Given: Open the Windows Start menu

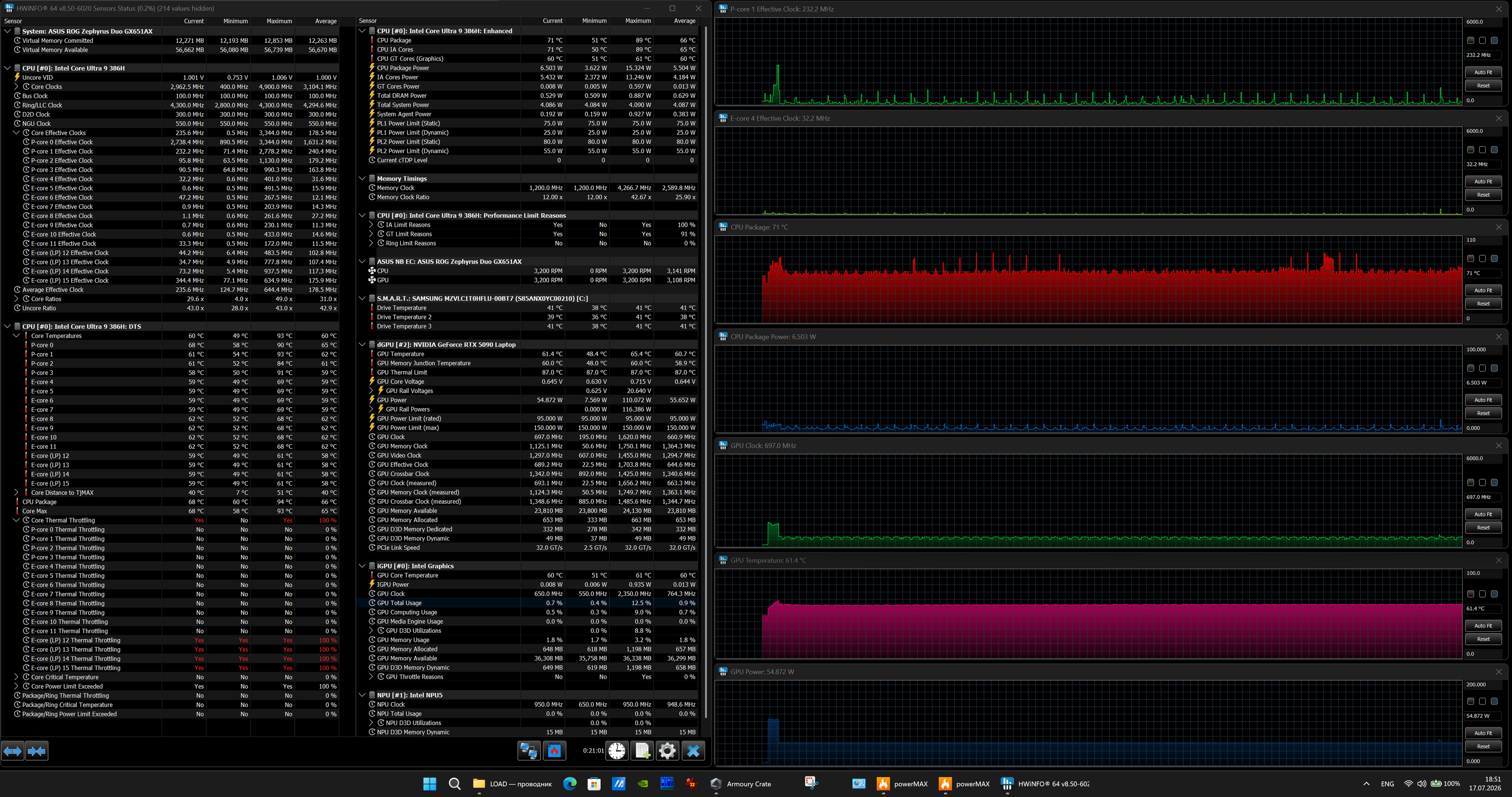Looking at the screenshot, I should pos(429,783).
